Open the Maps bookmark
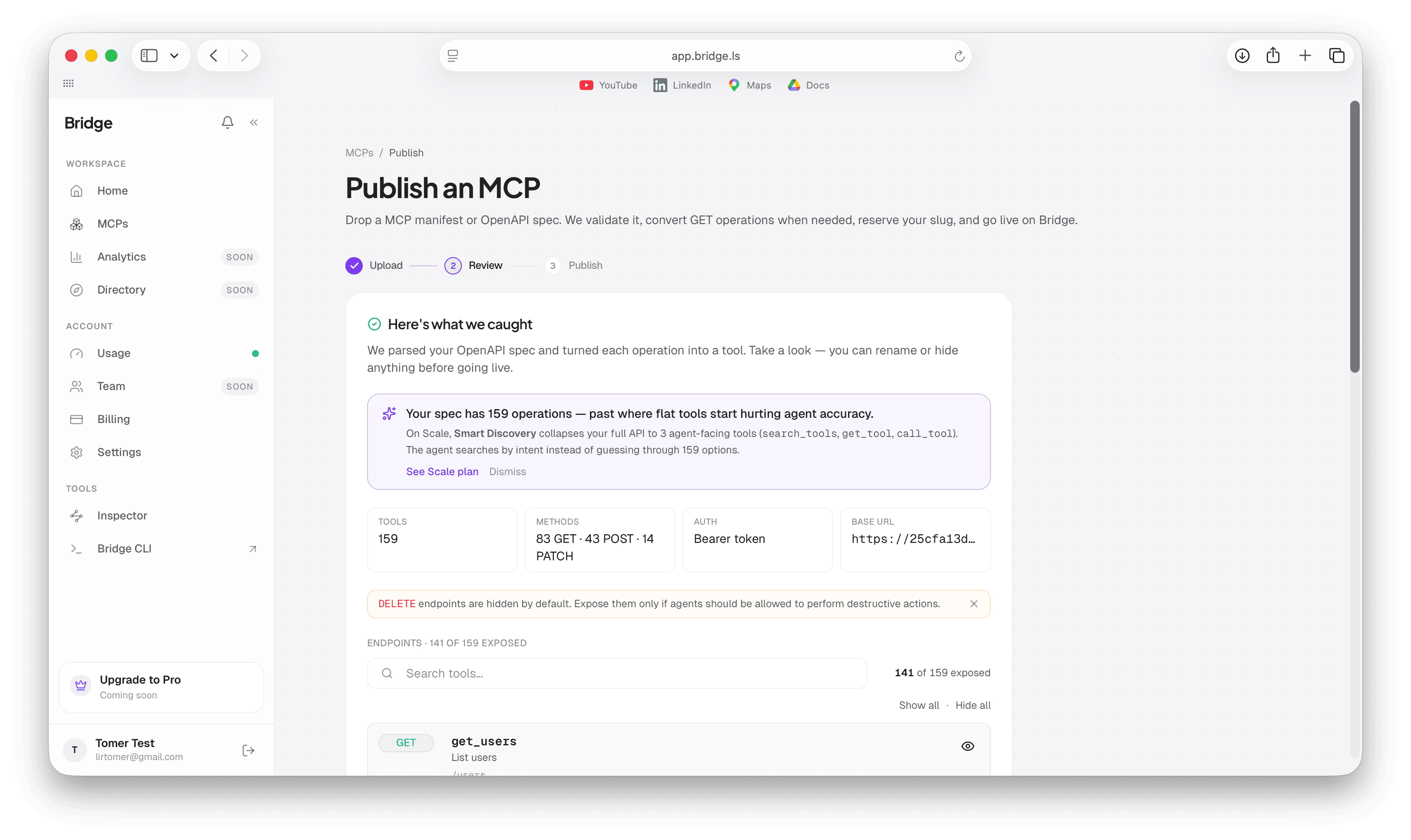This screenshot has width=1411, height=840. point(749,85)
